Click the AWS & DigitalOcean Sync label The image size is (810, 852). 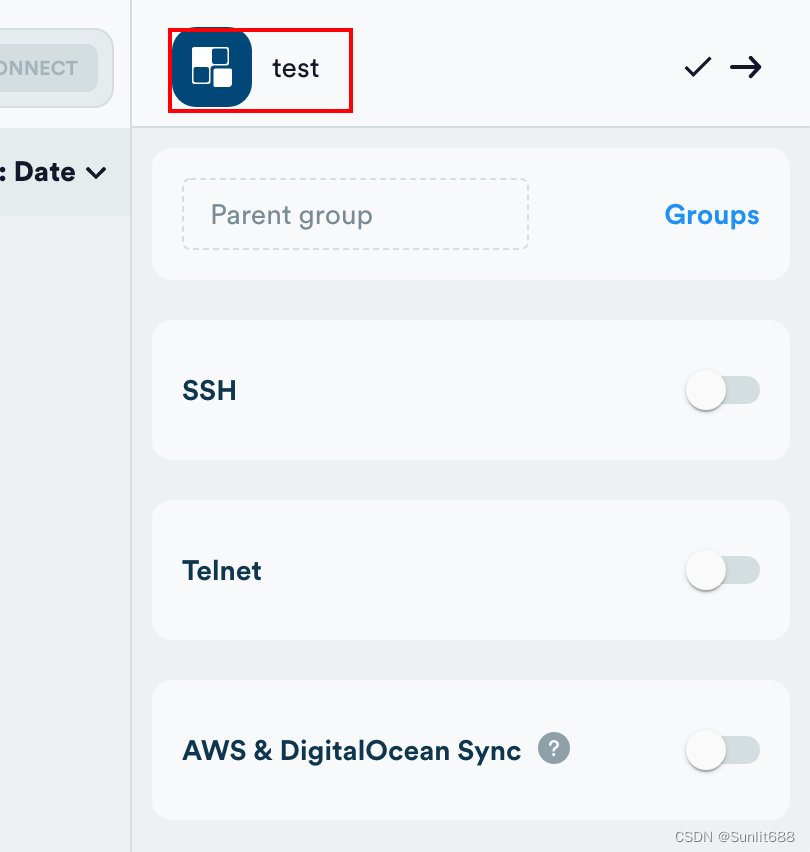351,751
